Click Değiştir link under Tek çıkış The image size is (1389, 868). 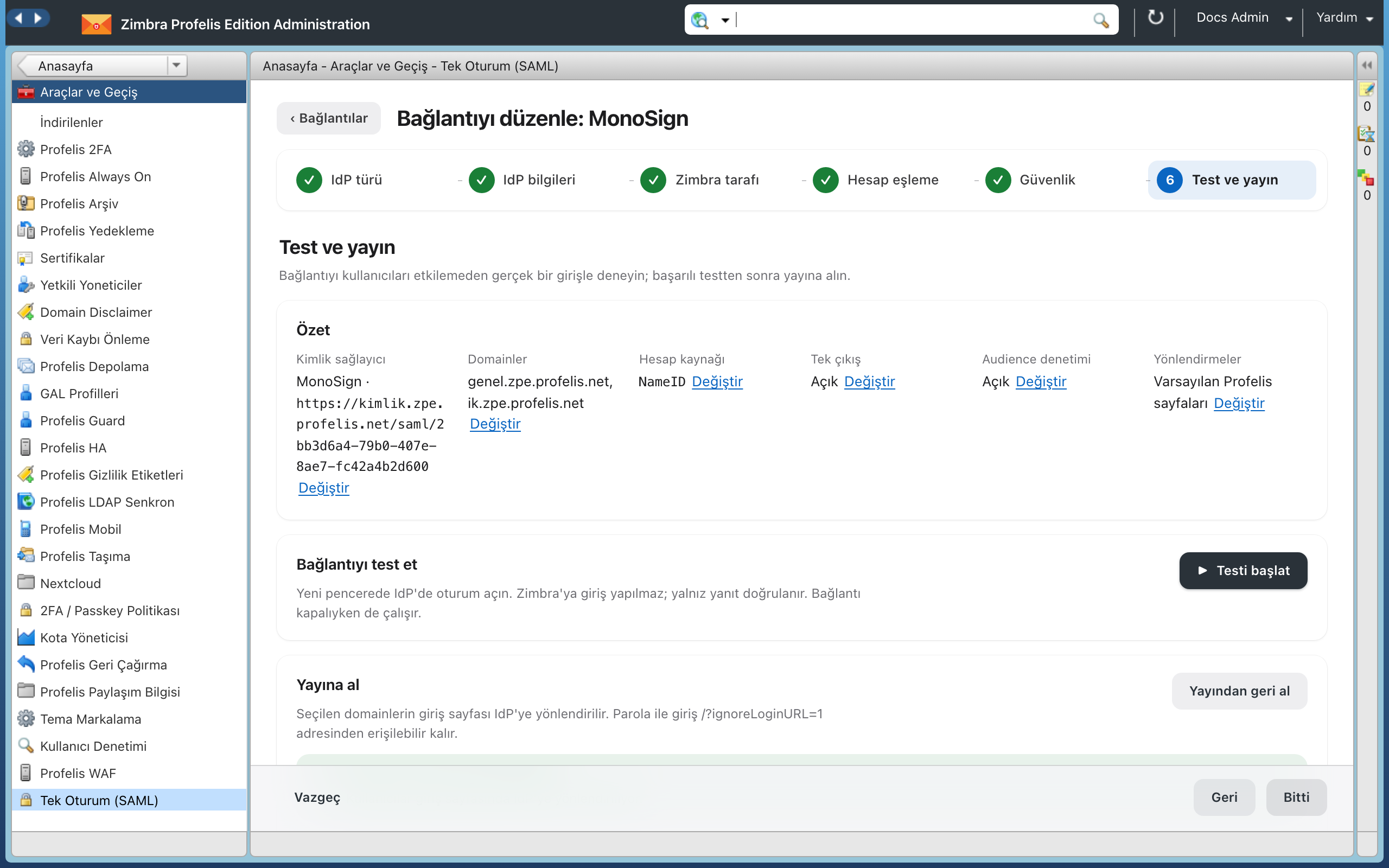click(869, 381)
